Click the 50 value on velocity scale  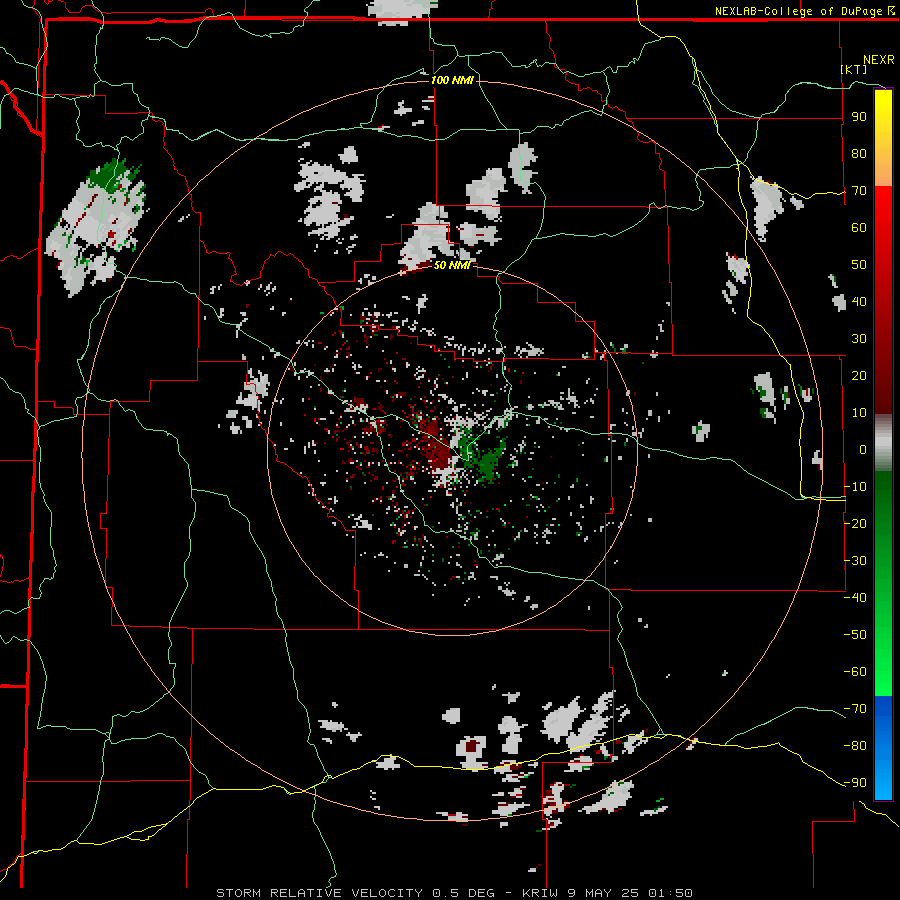pyautogui.click(x=859, y=265)
